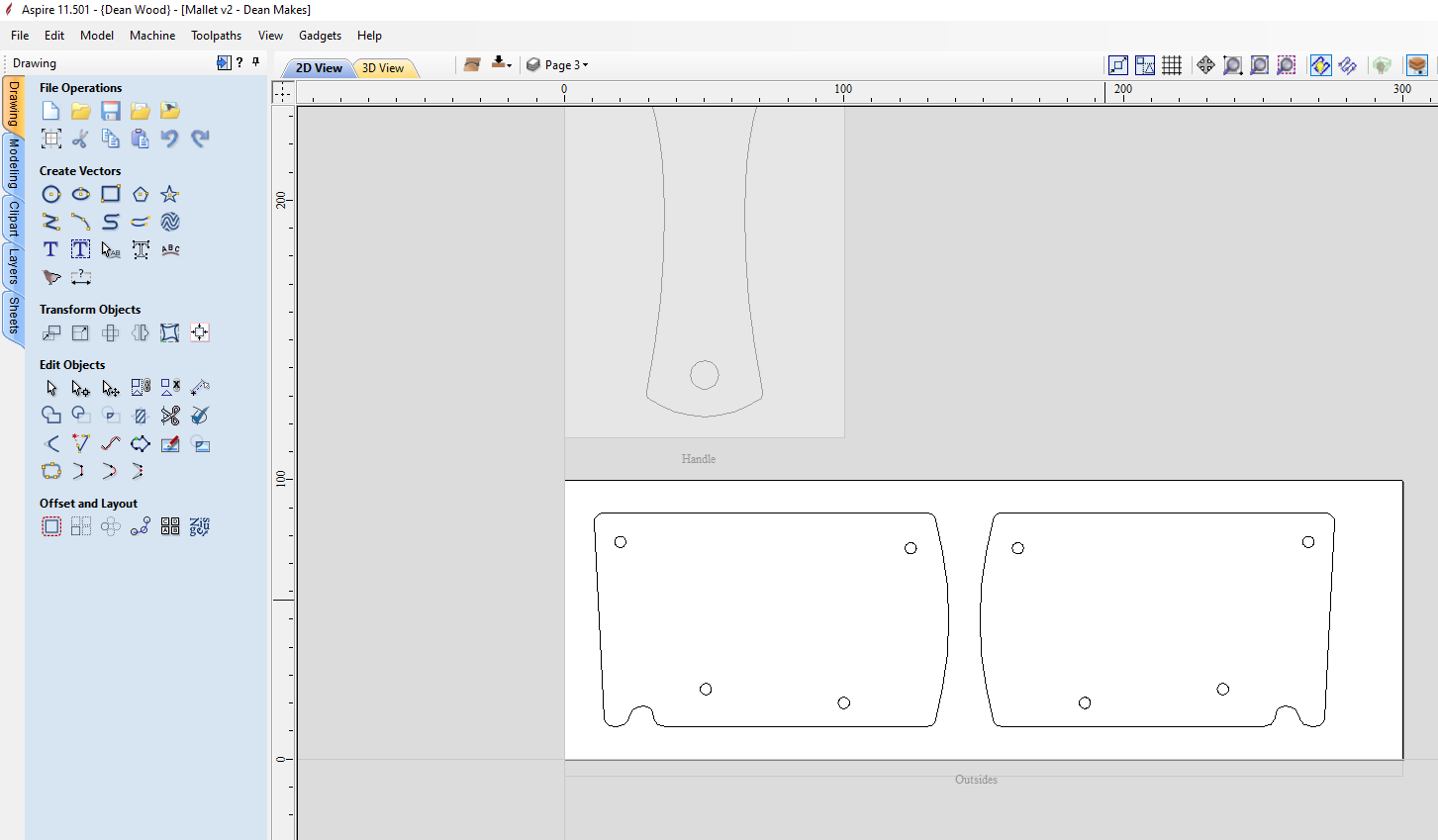Switch to the 3D View tab
1438x840 pixels.
(383, 67)
